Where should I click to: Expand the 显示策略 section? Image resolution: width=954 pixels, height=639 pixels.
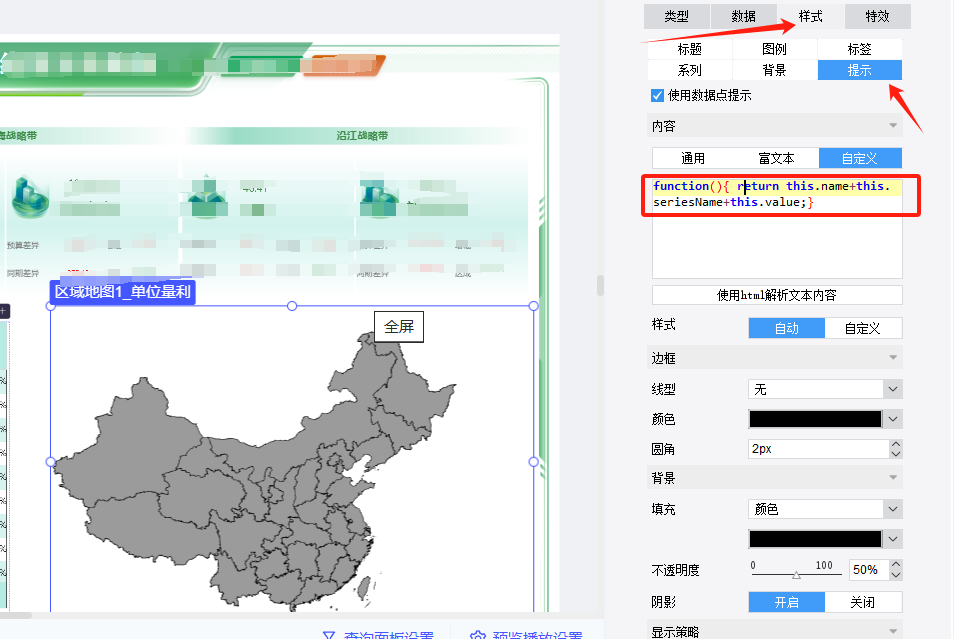click(x=775, y=630)
